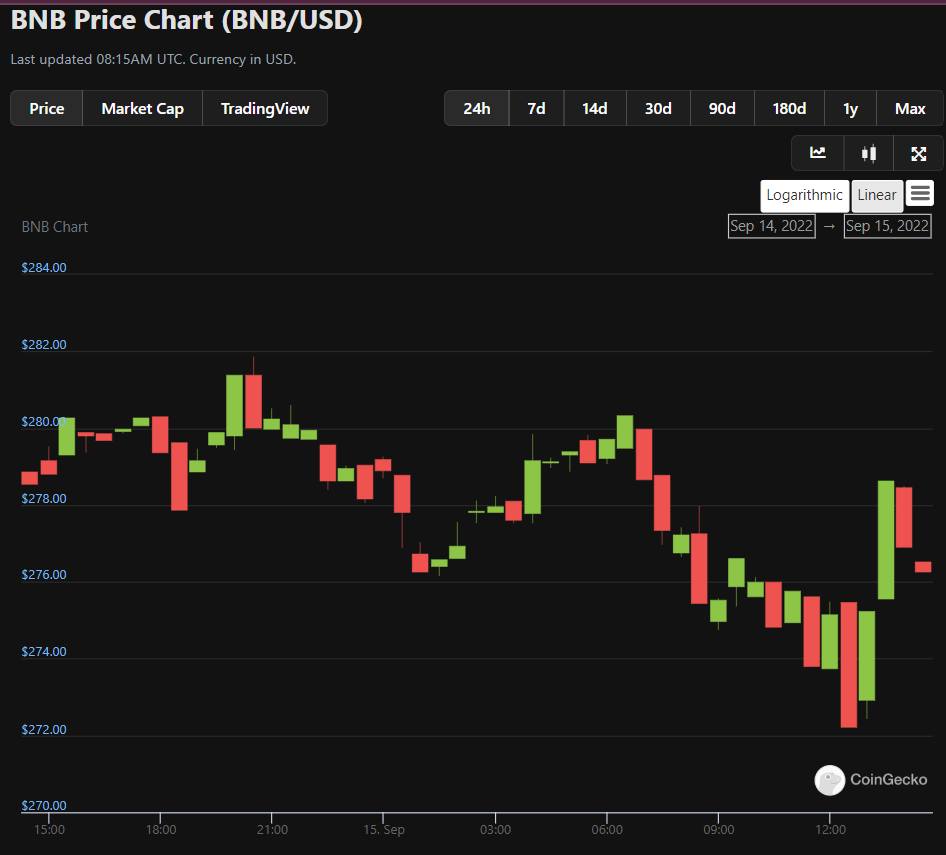Click the 06:00 time axis label
946x855 pixels.
(607, 830)
